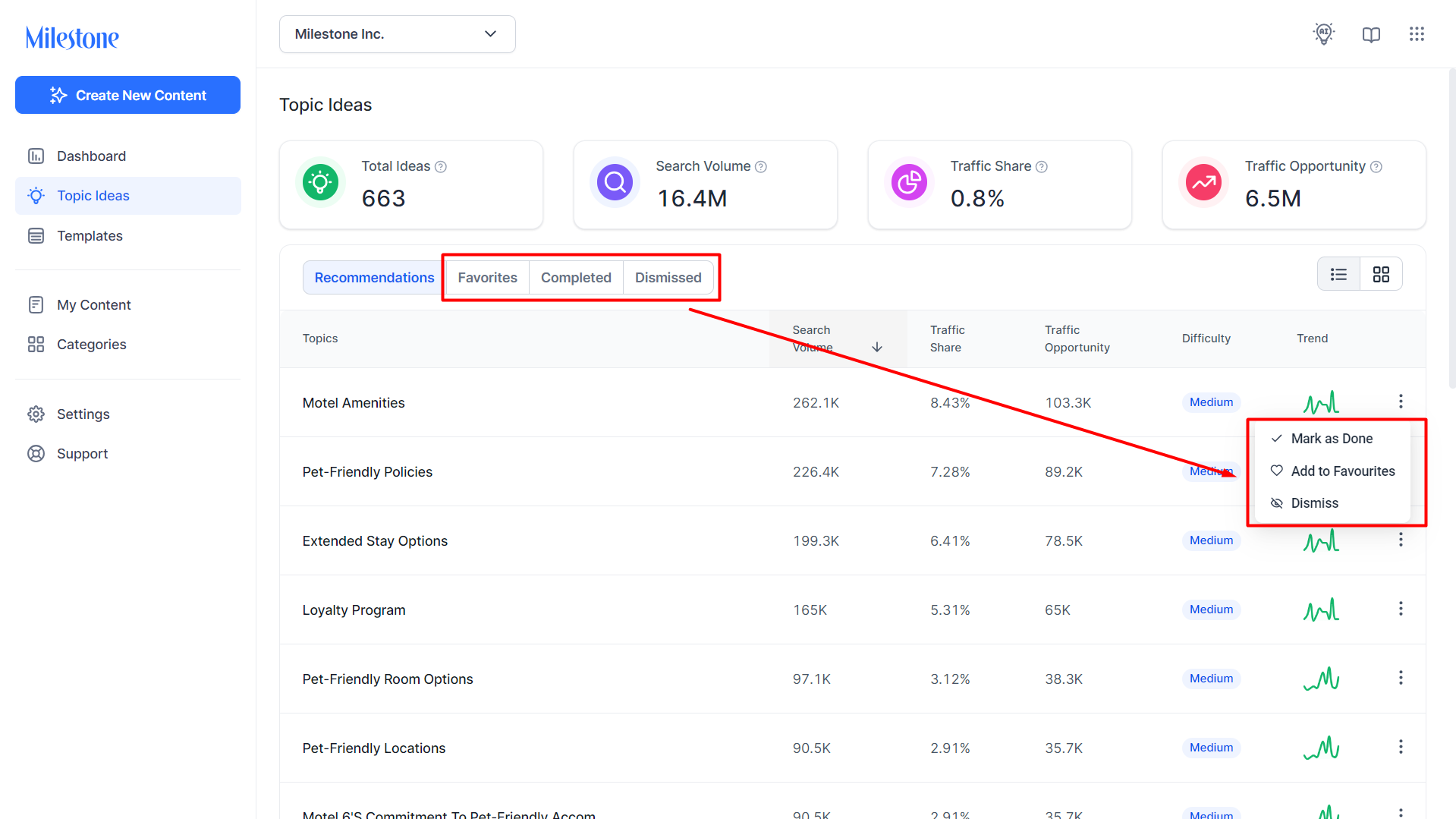
Task: Click Motel Amenities topic name
Action: click(x=354, y=403)
